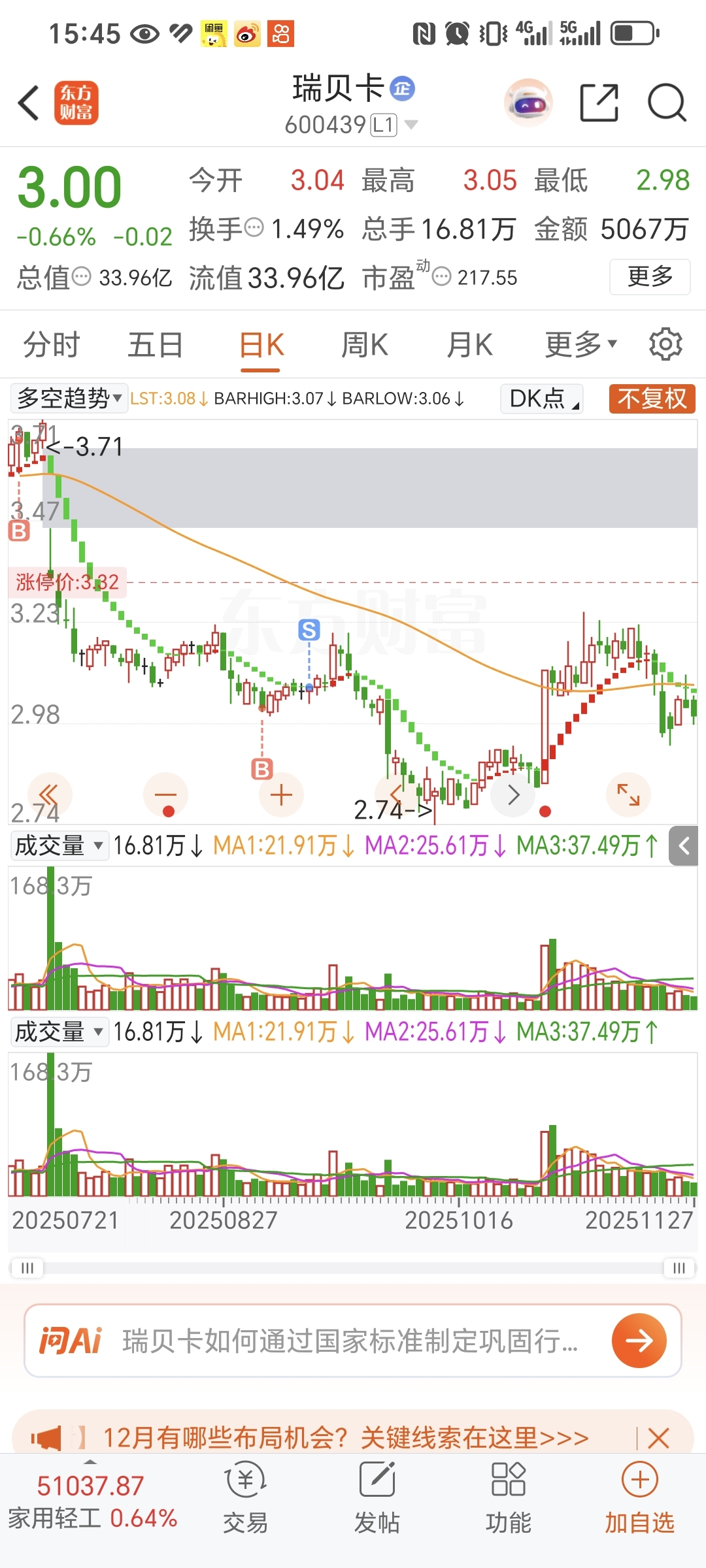This screenshot has width=706, height=1568.
Task: Open Weibo notification in status bar
Action: 247,33
